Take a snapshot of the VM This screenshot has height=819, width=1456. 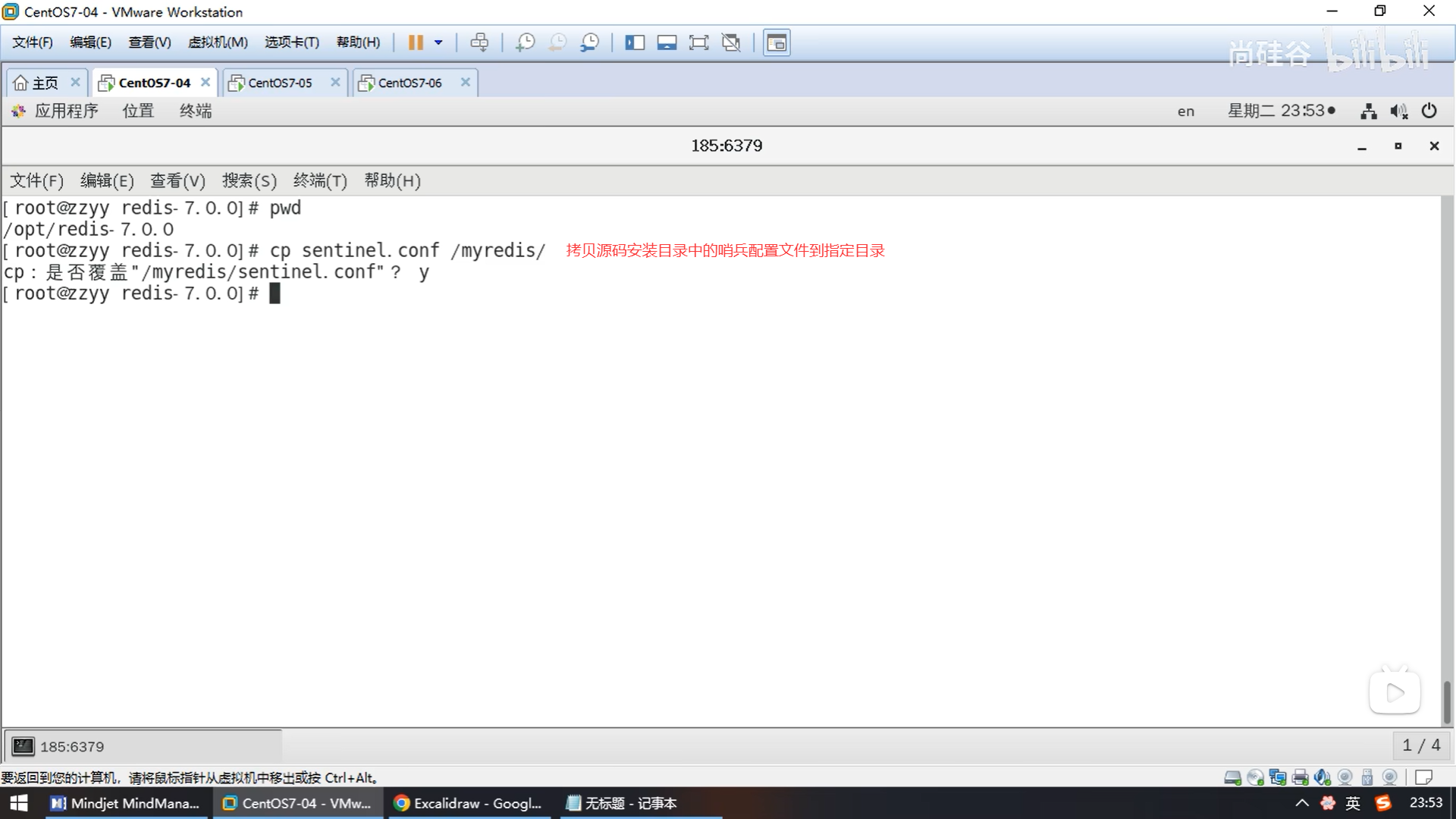(525, 42)
